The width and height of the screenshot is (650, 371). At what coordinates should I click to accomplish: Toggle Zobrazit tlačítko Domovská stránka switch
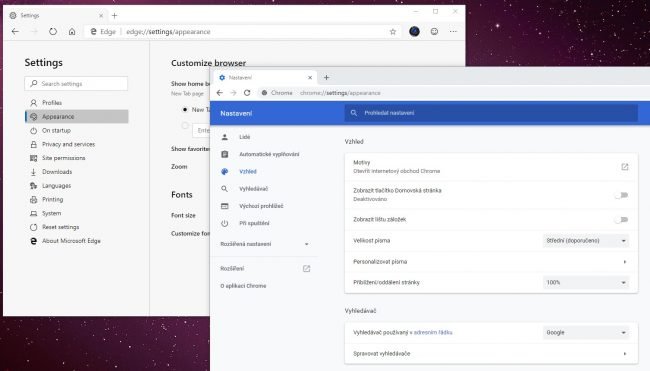point(621,195)
